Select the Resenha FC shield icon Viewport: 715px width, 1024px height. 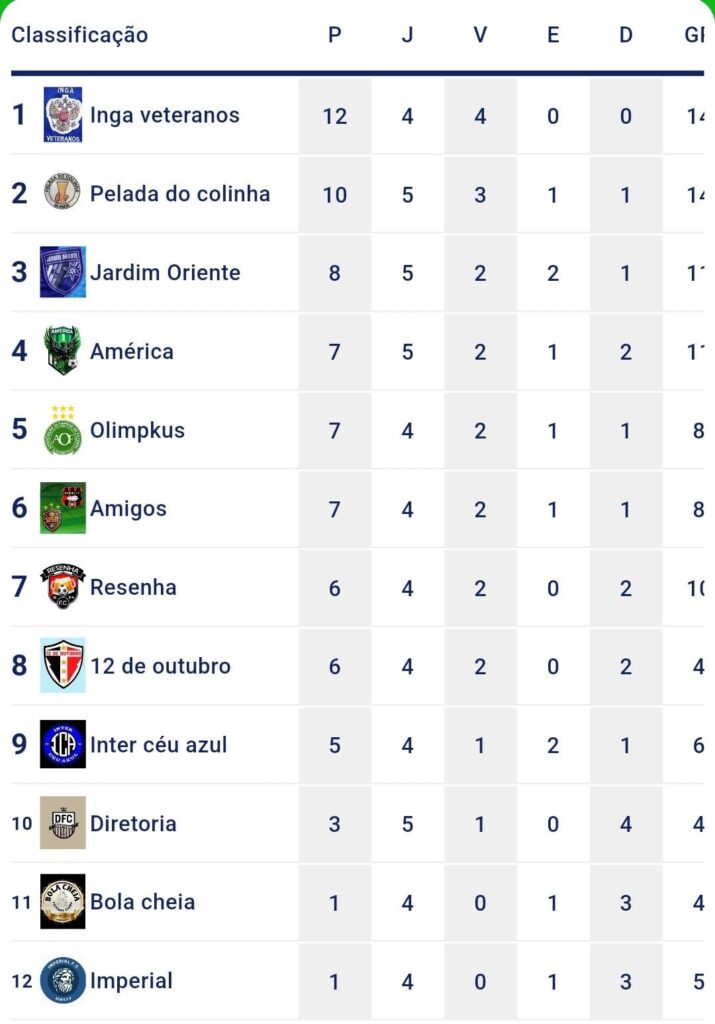[x=63, y=586]
